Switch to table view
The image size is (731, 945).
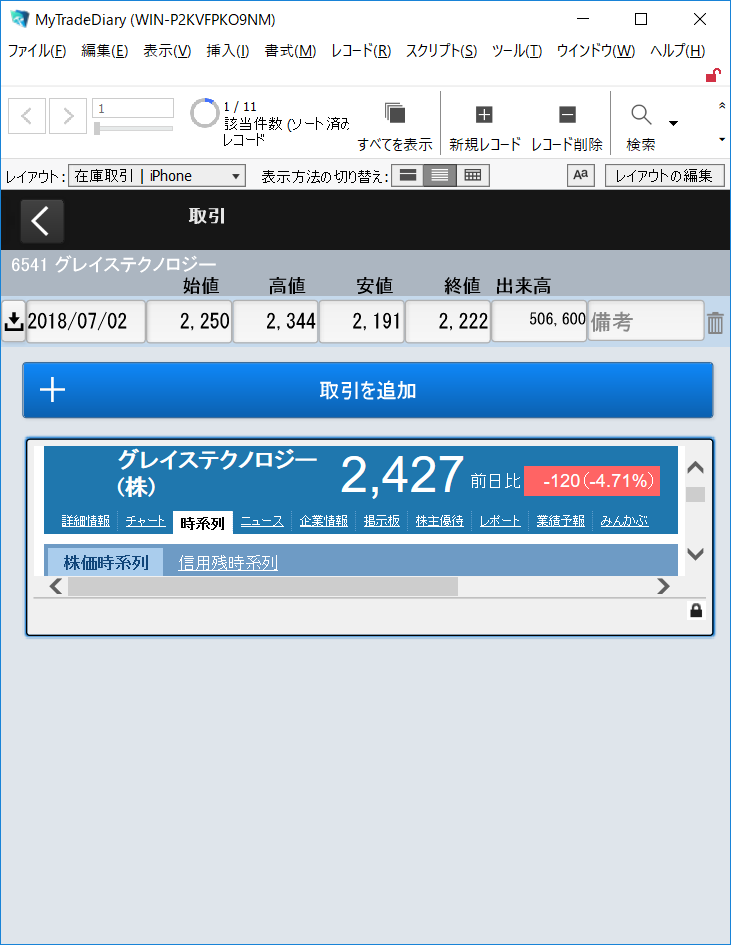472,175
